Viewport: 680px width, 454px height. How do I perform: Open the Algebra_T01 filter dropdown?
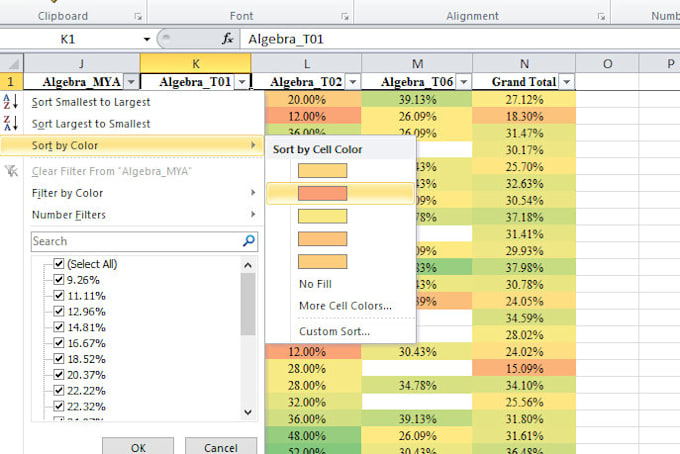242,82
